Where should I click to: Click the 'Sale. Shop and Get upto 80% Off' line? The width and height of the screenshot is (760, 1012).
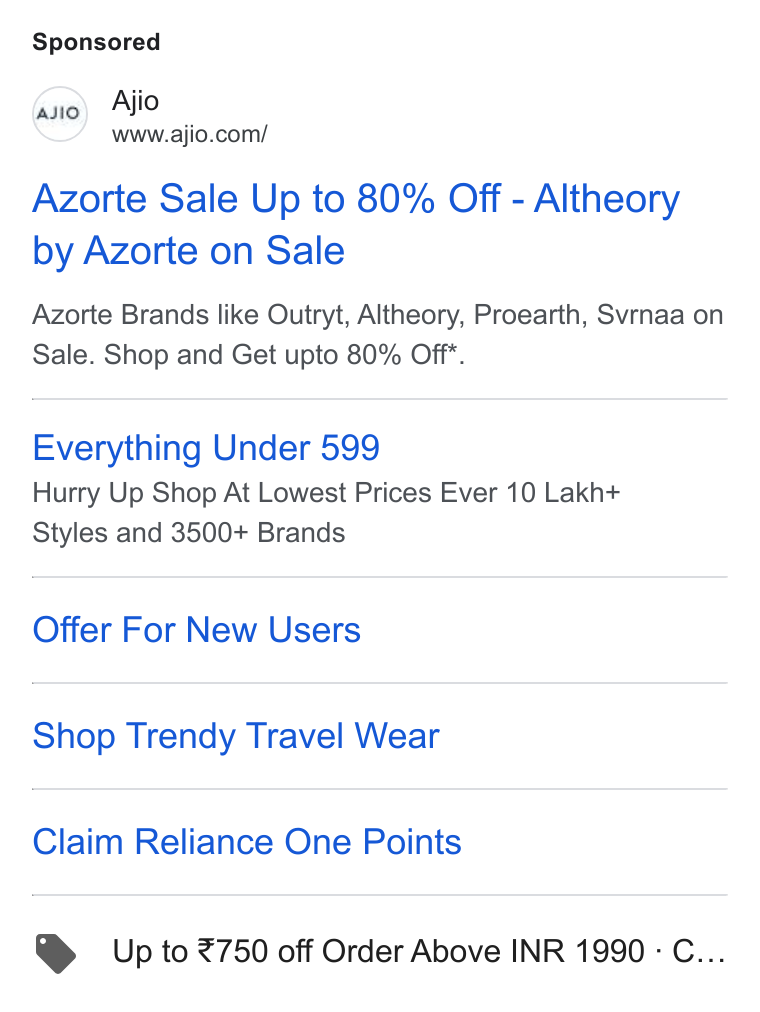(248, 354)
